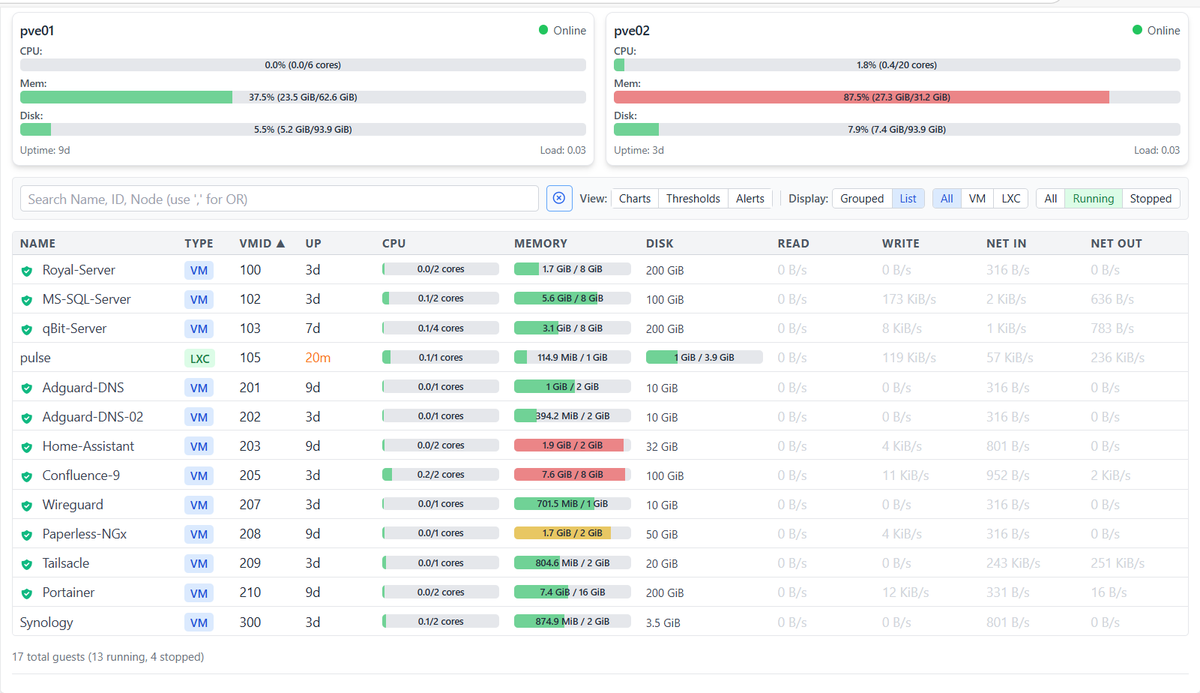Click VMID 205 cell
1200x693 pixels.
[250, 475]
